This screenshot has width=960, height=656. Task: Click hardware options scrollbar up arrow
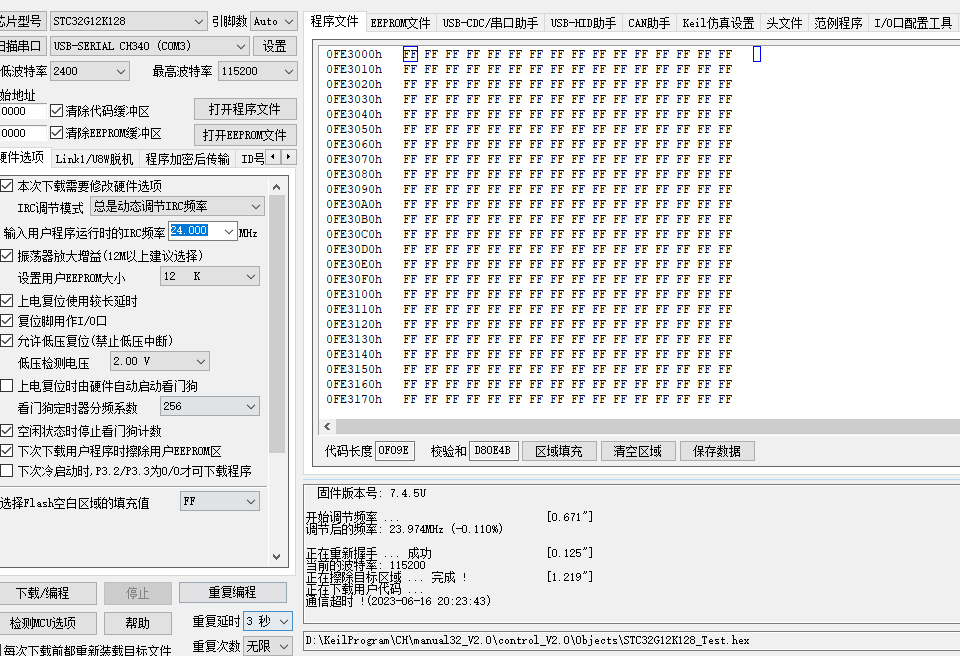277,187
